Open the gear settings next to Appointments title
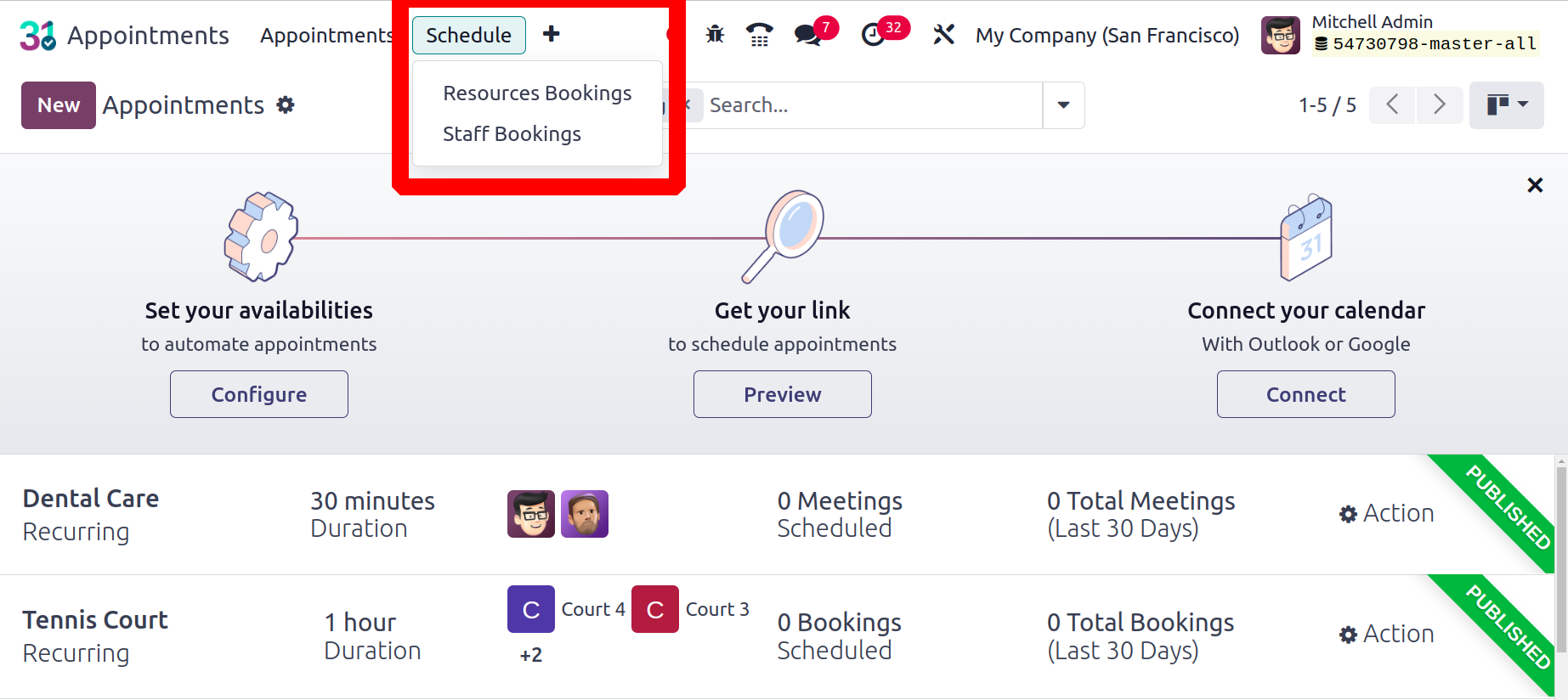Screen dimensions: 1568x700 286,104
